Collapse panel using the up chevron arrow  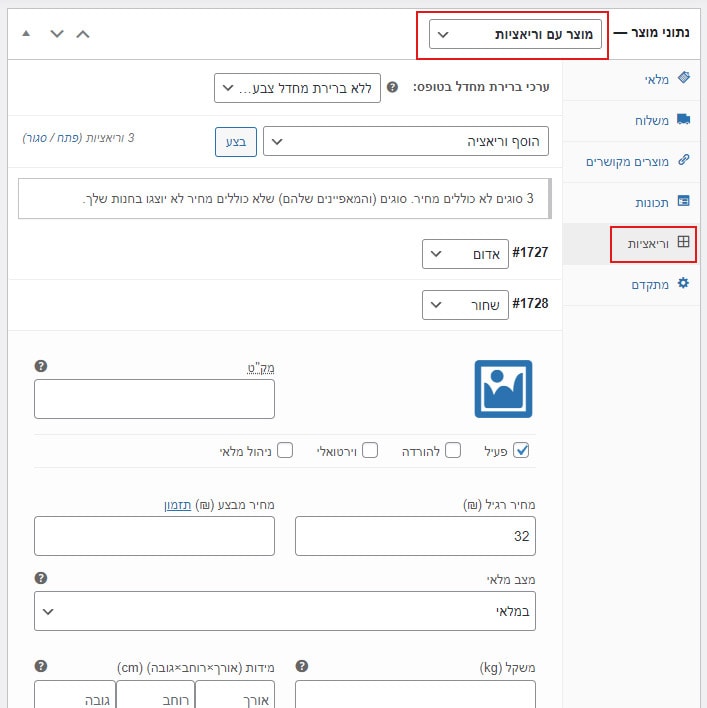83,34
